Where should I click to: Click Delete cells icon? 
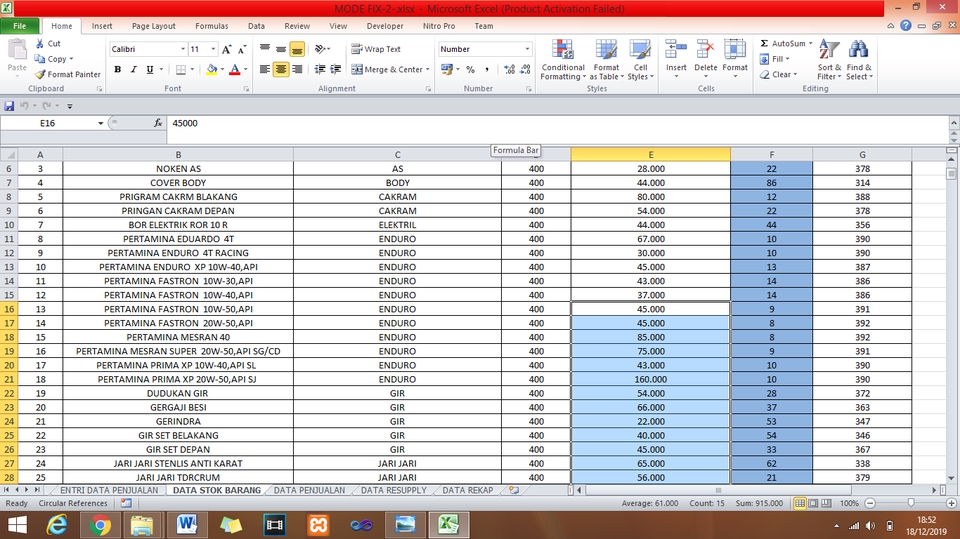click(705, 50)
